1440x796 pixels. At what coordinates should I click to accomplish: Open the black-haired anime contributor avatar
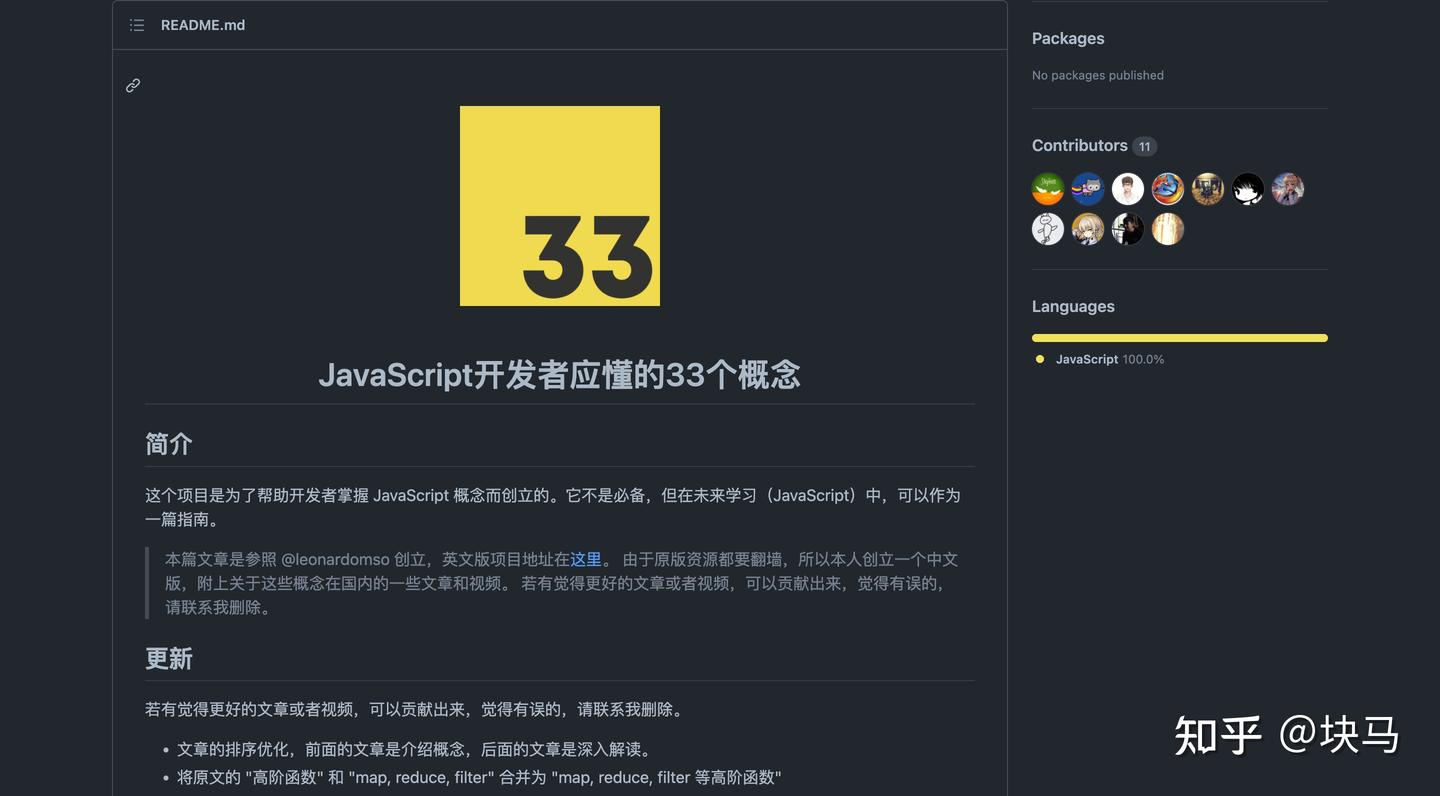point(1247,188)
